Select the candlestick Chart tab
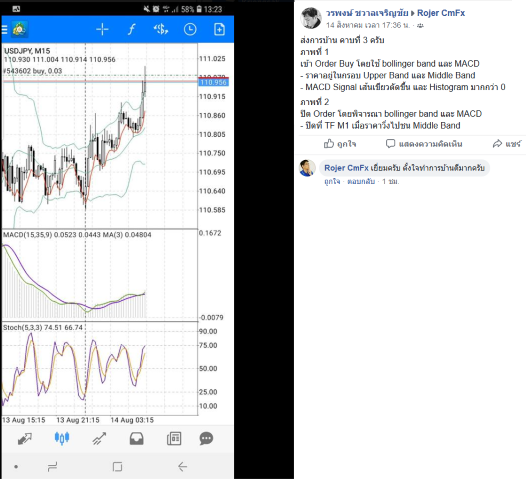The width and height of the screenshot is (526, 480). pos(62,438)
